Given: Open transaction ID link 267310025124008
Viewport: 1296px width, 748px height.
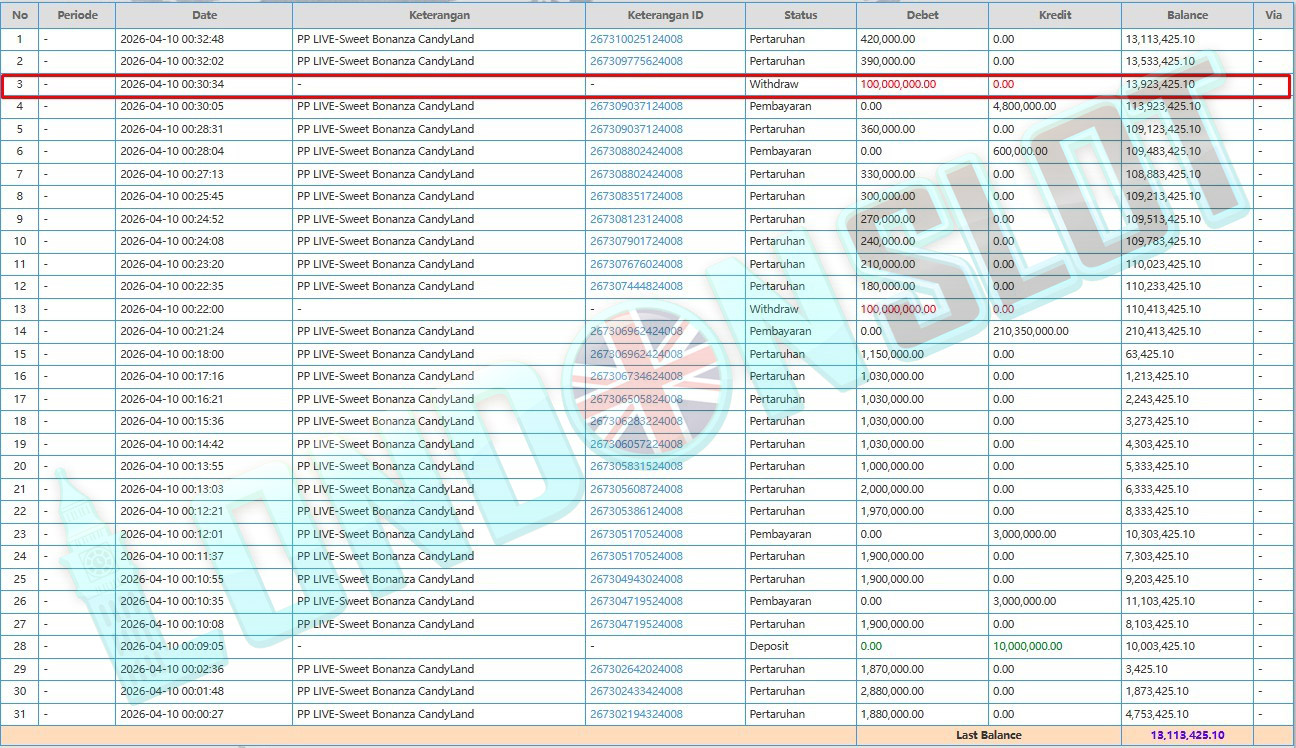Looking at the screenshot, I should point(636,39).
